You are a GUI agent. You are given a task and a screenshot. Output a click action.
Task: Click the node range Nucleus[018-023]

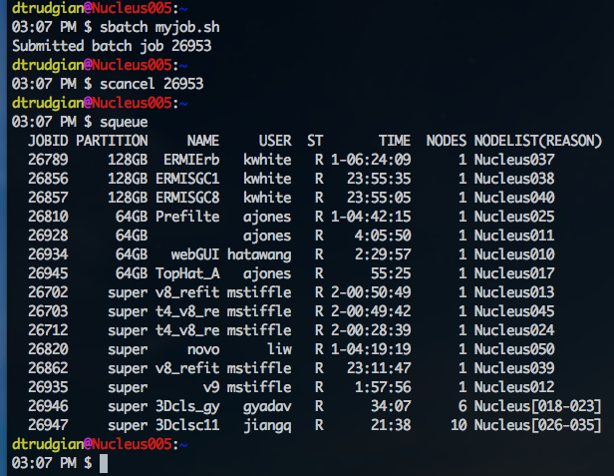point(538,406)
